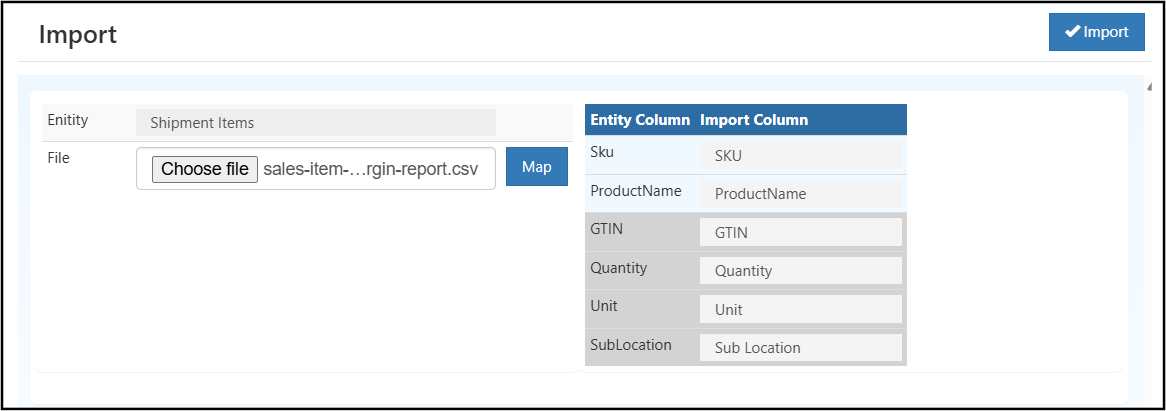Click the GTIN entity column label
The height and width of the screenshot is (411, 1166).
point(607,229)
